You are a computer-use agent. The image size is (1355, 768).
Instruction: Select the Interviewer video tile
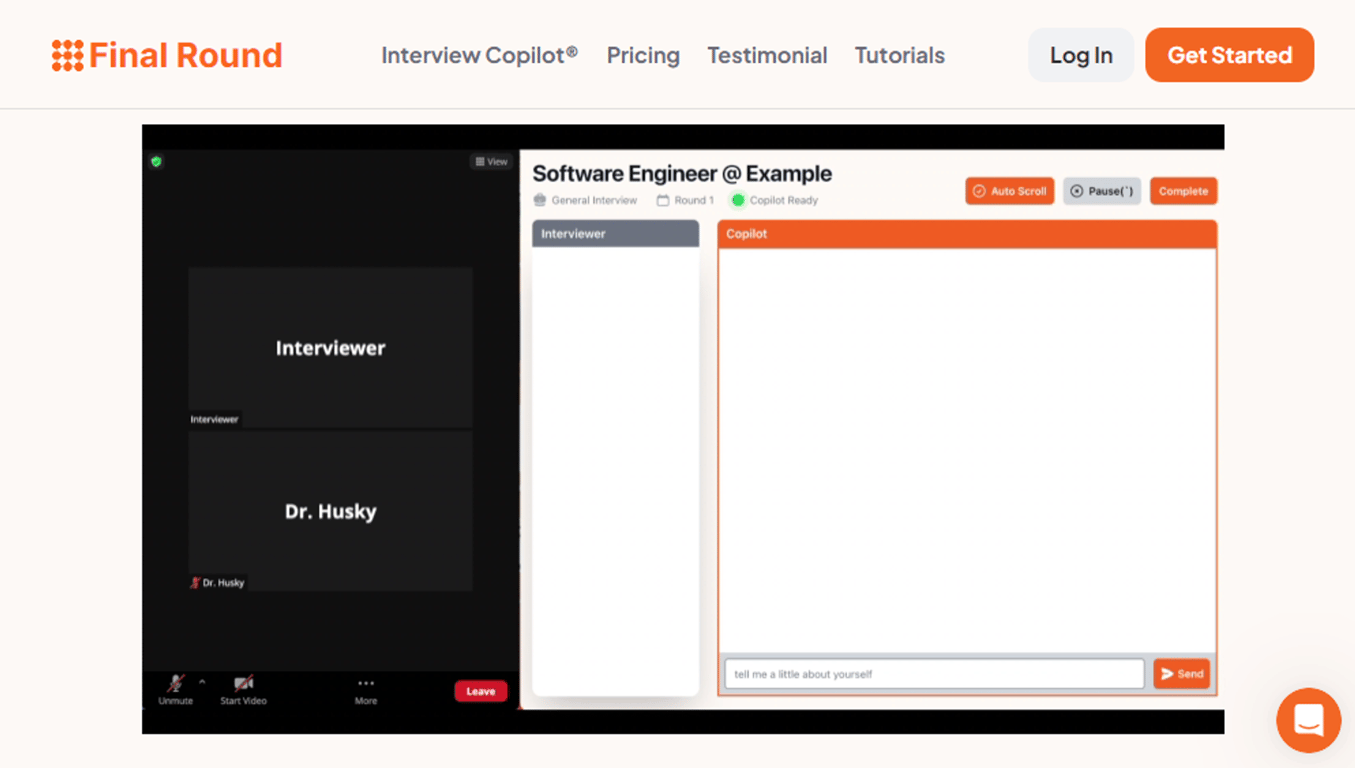point(330,347)
